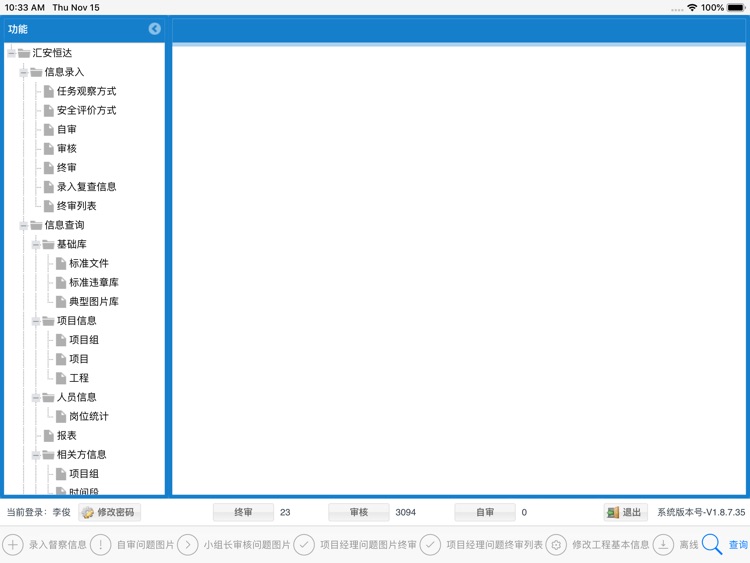Click the 标准文件 document icon
Image resolution: width=750 pixels, height=563 pixels.
click(61, 264)
